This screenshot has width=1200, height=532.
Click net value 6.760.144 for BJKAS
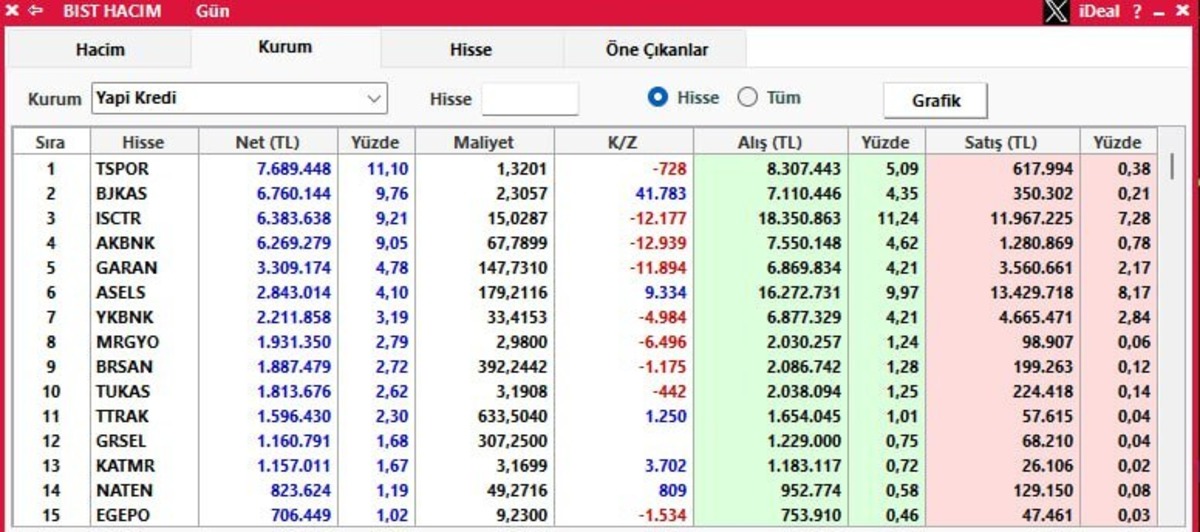[x=294, y=194]
